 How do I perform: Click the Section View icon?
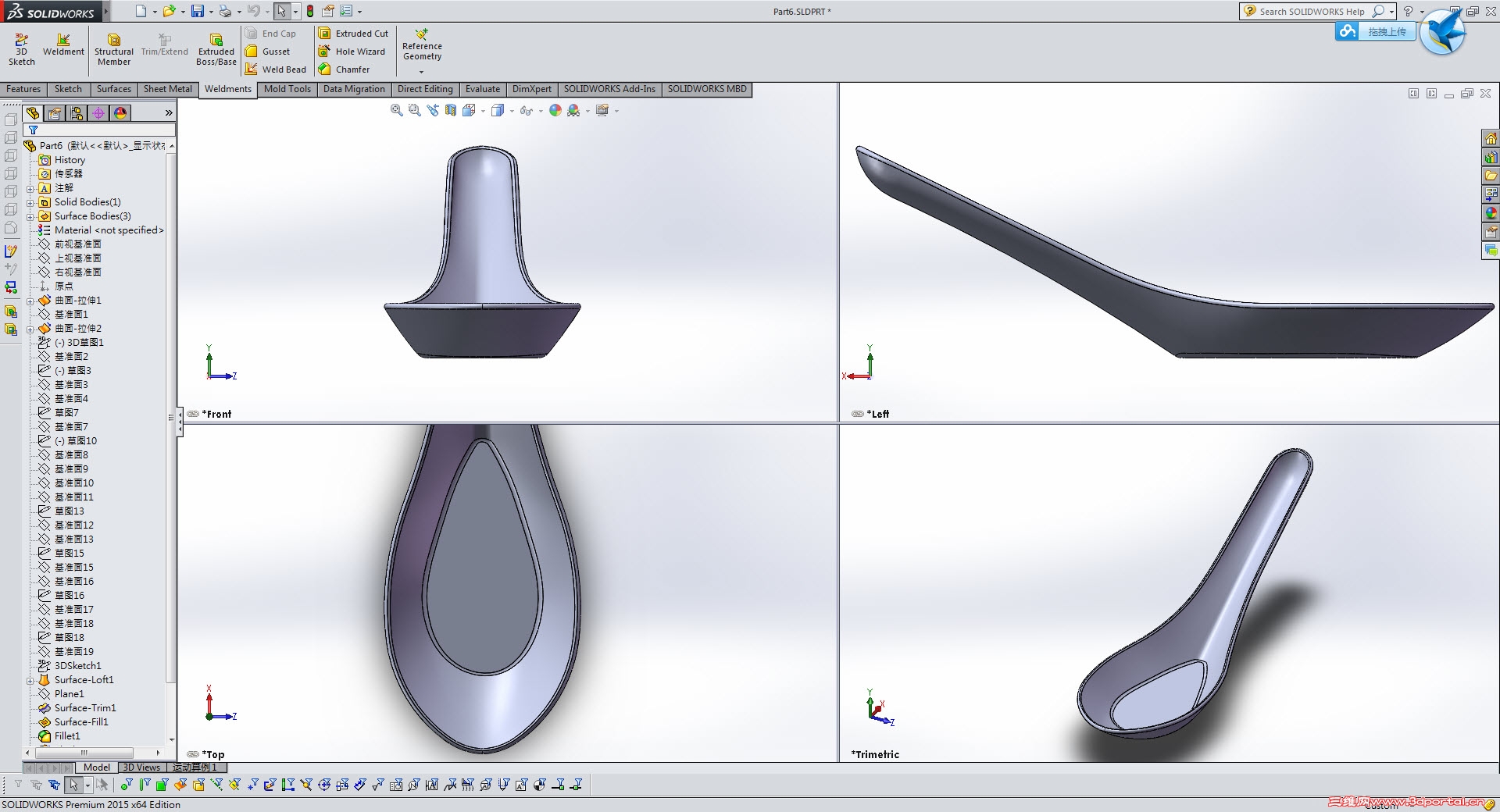click(451, 111)
